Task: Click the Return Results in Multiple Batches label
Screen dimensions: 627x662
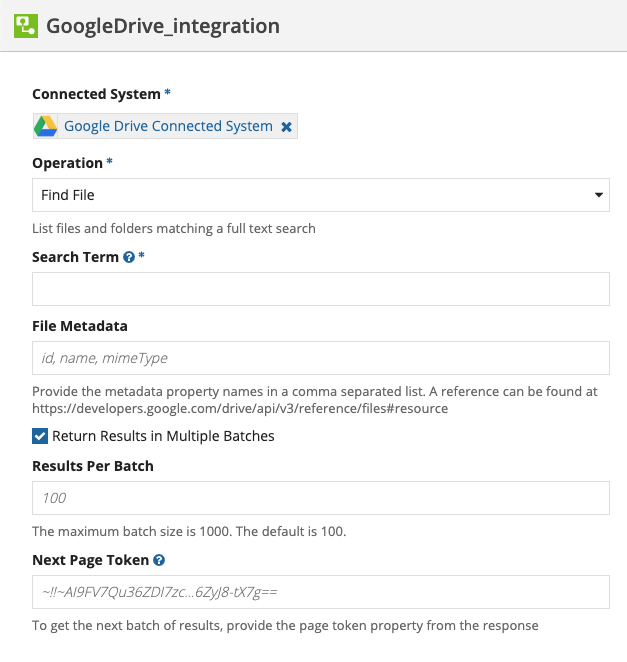Action: 163,436
